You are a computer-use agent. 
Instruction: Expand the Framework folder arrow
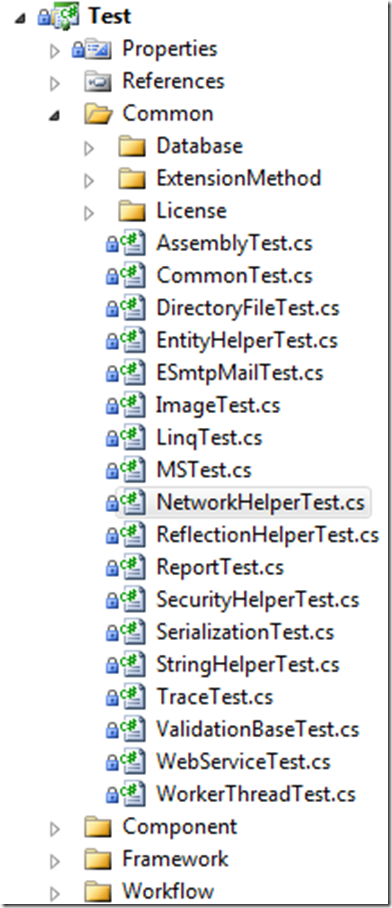pyautogui.click(x=55, y=860)
